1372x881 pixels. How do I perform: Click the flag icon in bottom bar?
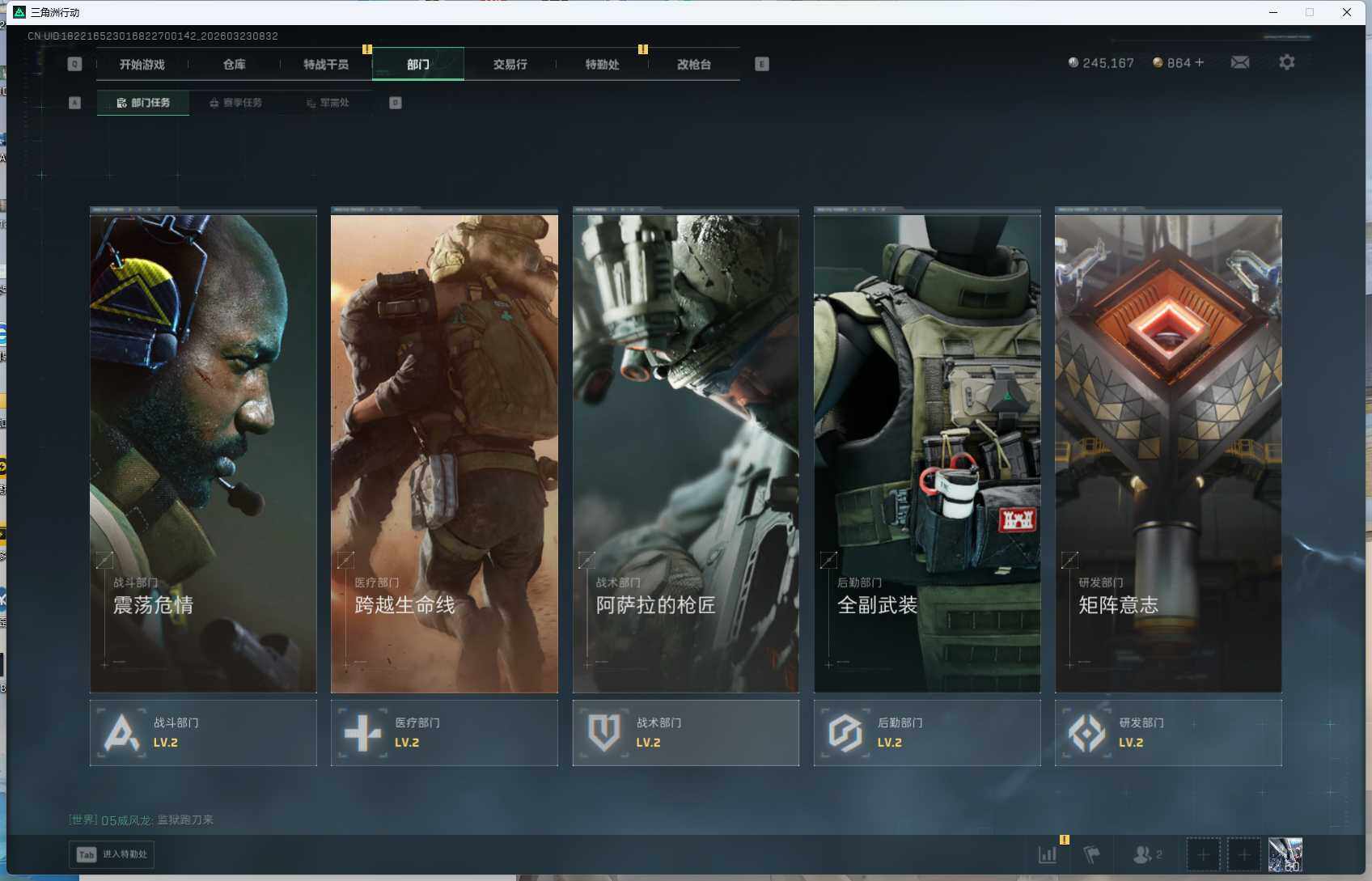point(1092,854)
